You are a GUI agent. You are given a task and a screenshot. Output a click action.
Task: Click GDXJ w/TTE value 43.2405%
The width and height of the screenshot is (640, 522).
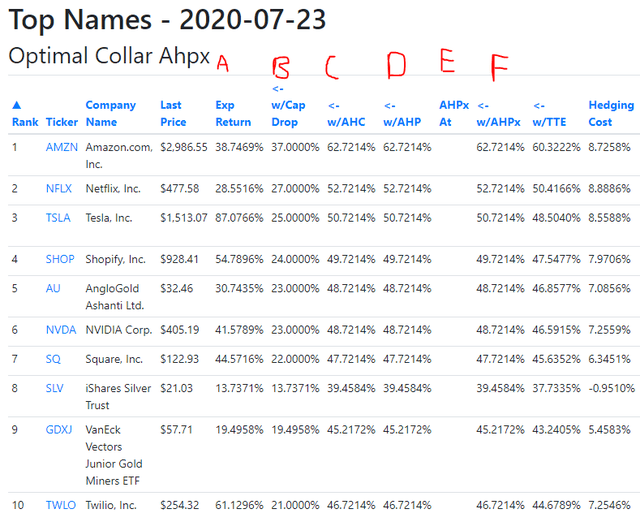point(556,430)
